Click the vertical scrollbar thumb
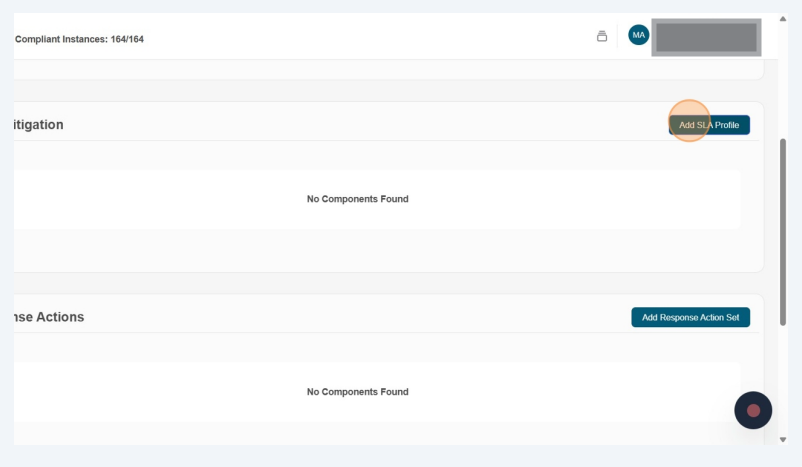Viewport: 802px width, 467px height. click(x=783, y=230)
